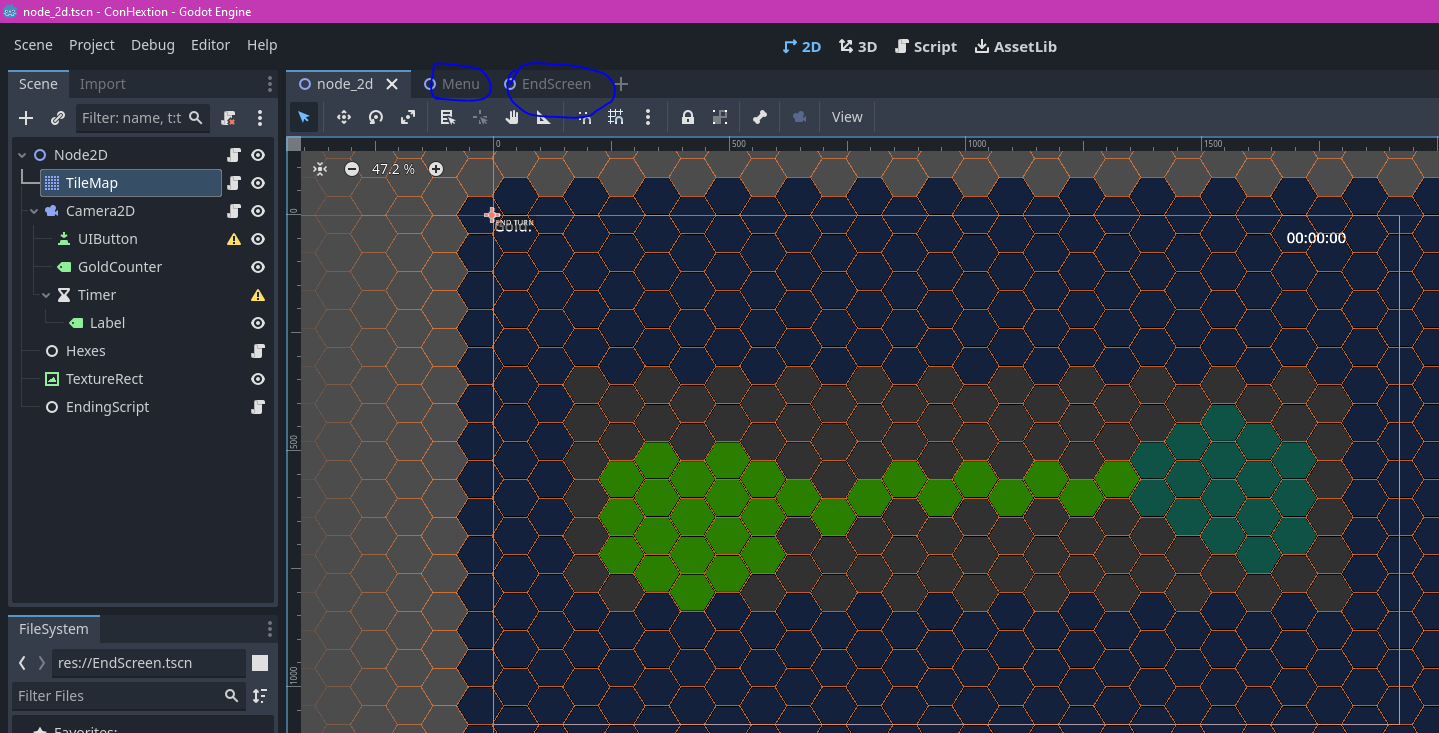
Task: Open the AssetLib browser
Action: point(1015,46)
